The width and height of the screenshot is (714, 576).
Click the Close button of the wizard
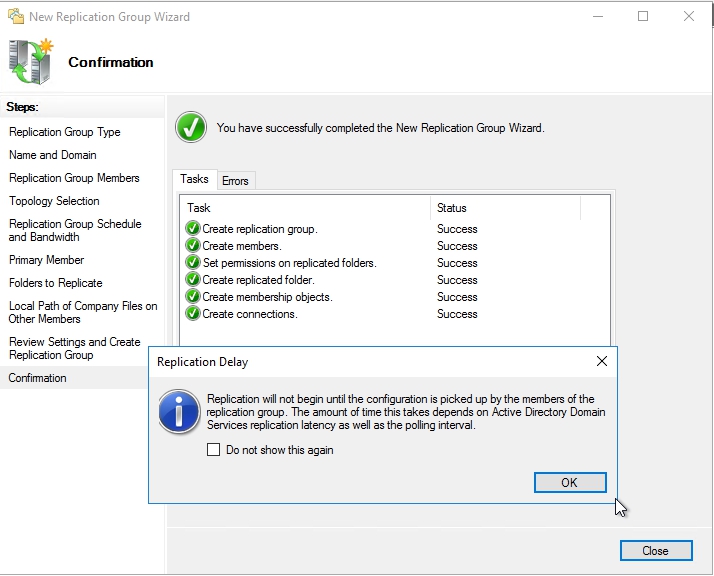pos(655,551)
